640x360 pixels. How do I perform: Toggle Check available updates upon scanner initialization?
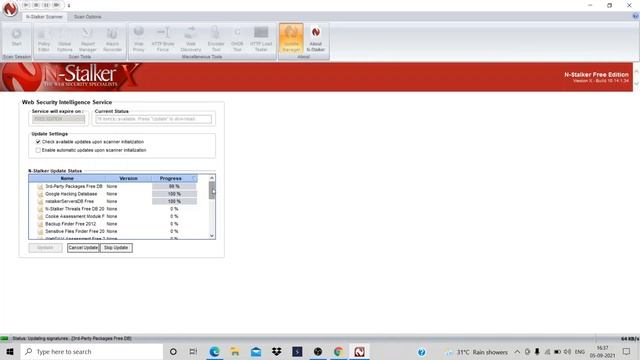tap(38, 142)
